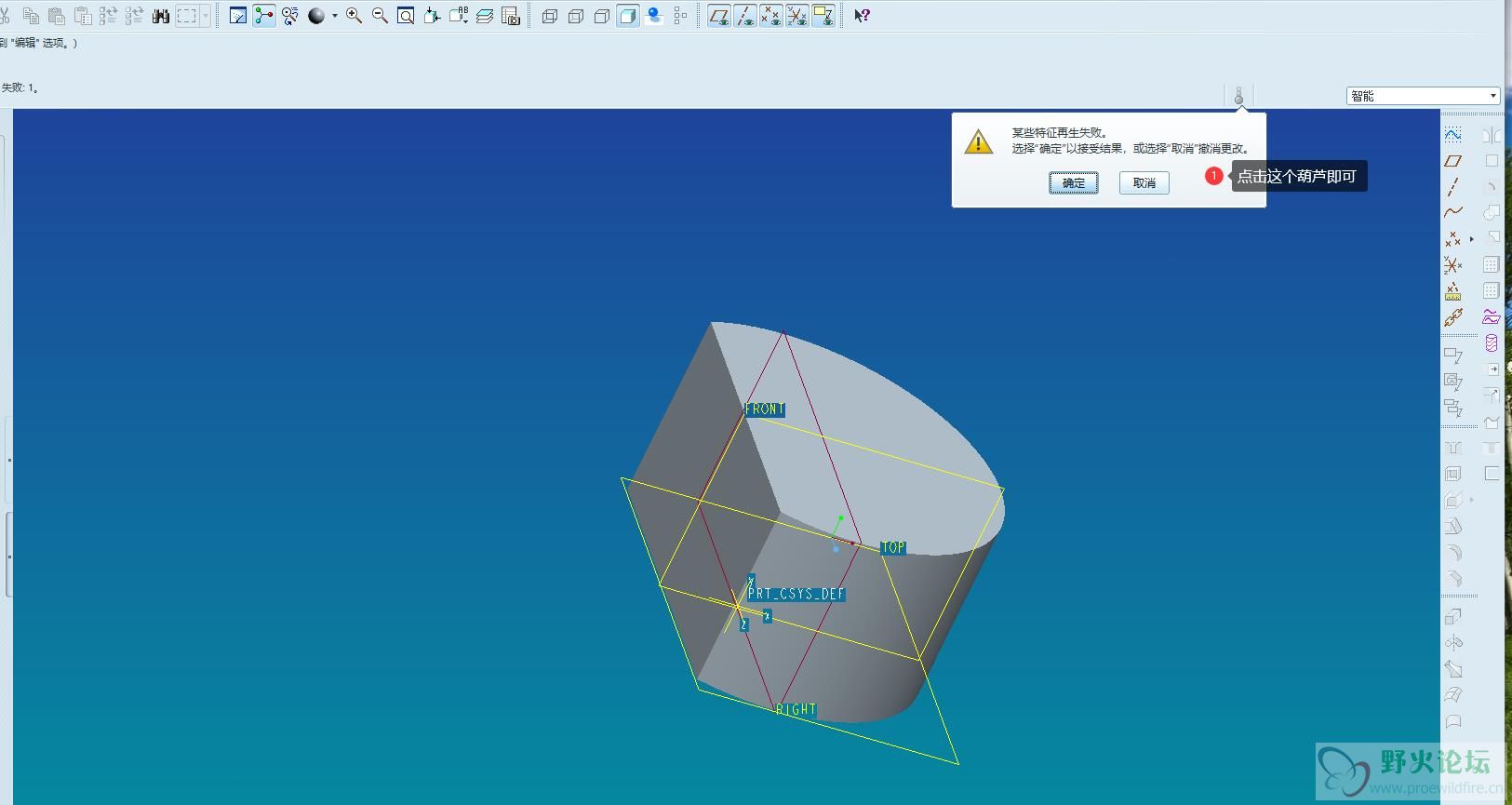
Task: Click the stacked boxes annotation feature icon
Action: [x=1453, y=408]
